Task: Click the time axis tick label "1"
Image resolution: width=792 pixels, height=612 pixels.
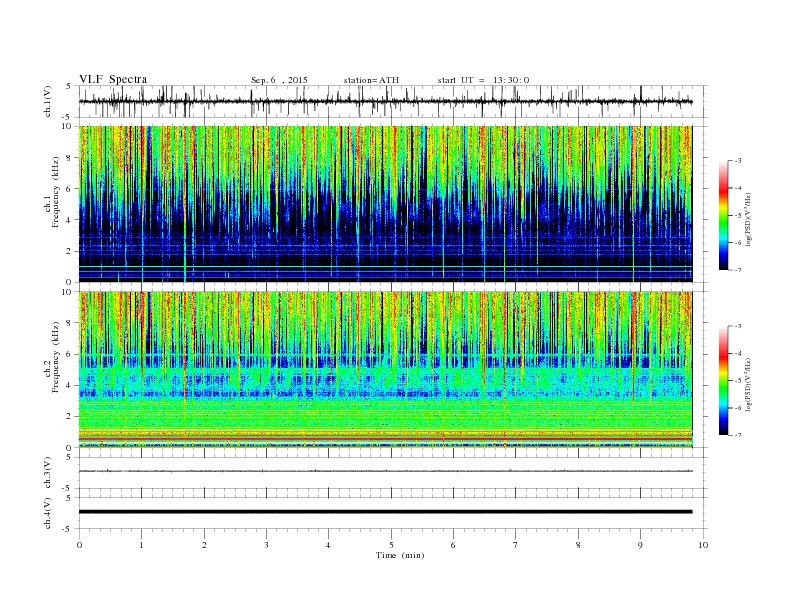Action: click(141, 545)
